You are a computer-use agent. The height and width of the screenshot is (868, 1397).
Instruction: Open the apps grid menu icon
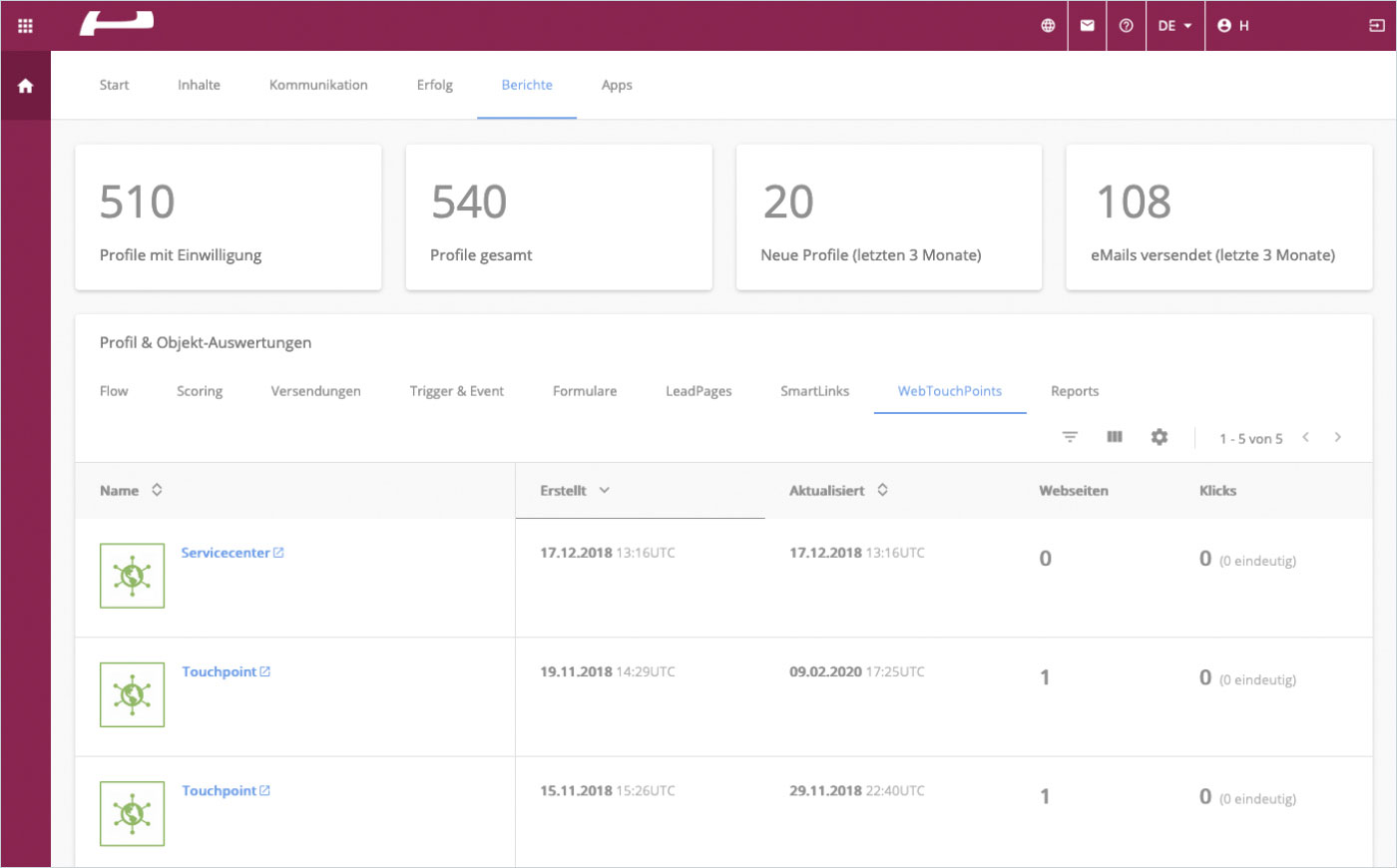tap(25, 26)
